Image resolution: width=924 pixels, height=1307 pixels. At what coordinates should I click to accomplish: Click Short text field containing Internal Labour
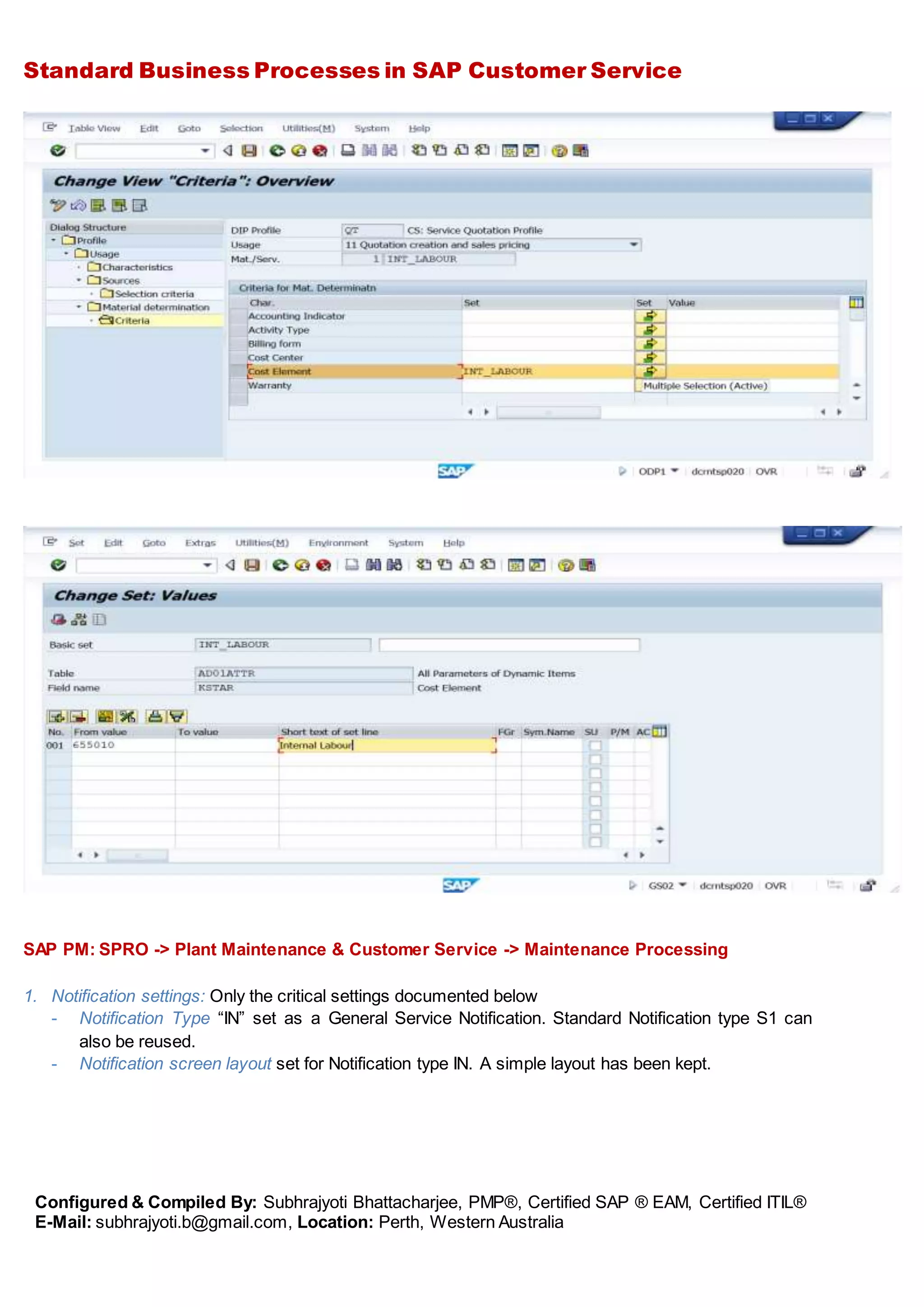pyautogui.click(x=387, y=746)
